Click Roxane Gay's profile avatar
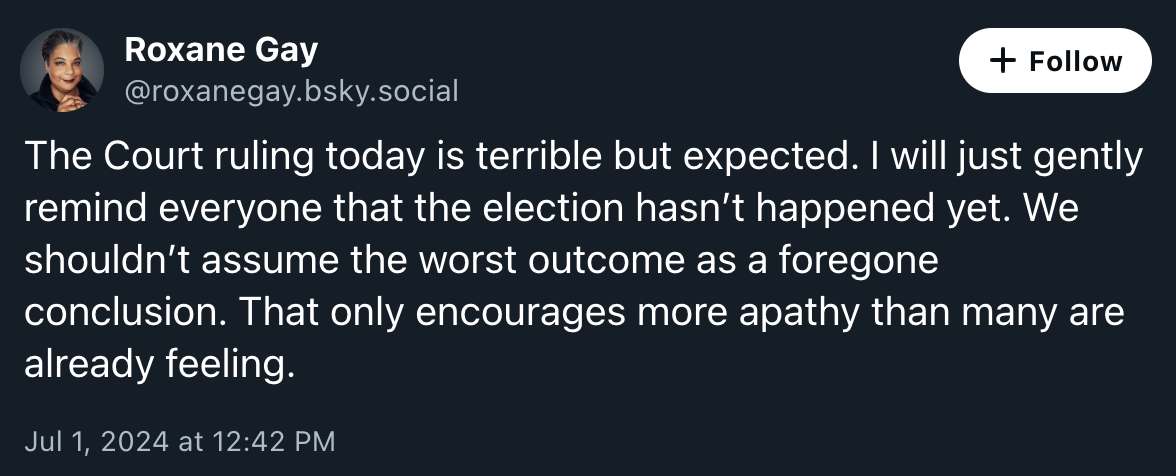The height and width of the screenshot is (476, 1176). point(62,70)
